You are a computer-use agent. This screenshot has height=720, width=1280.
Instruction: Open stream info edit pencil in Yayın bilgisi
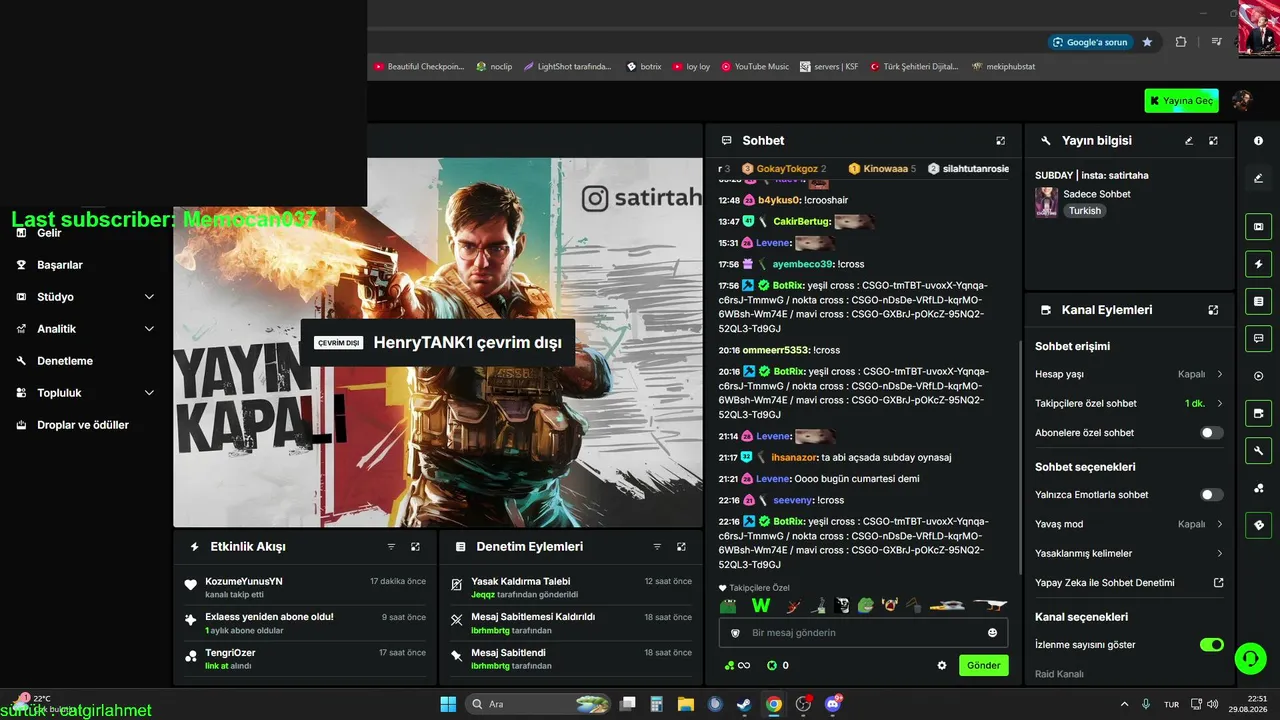click(x=1189, y=141)
